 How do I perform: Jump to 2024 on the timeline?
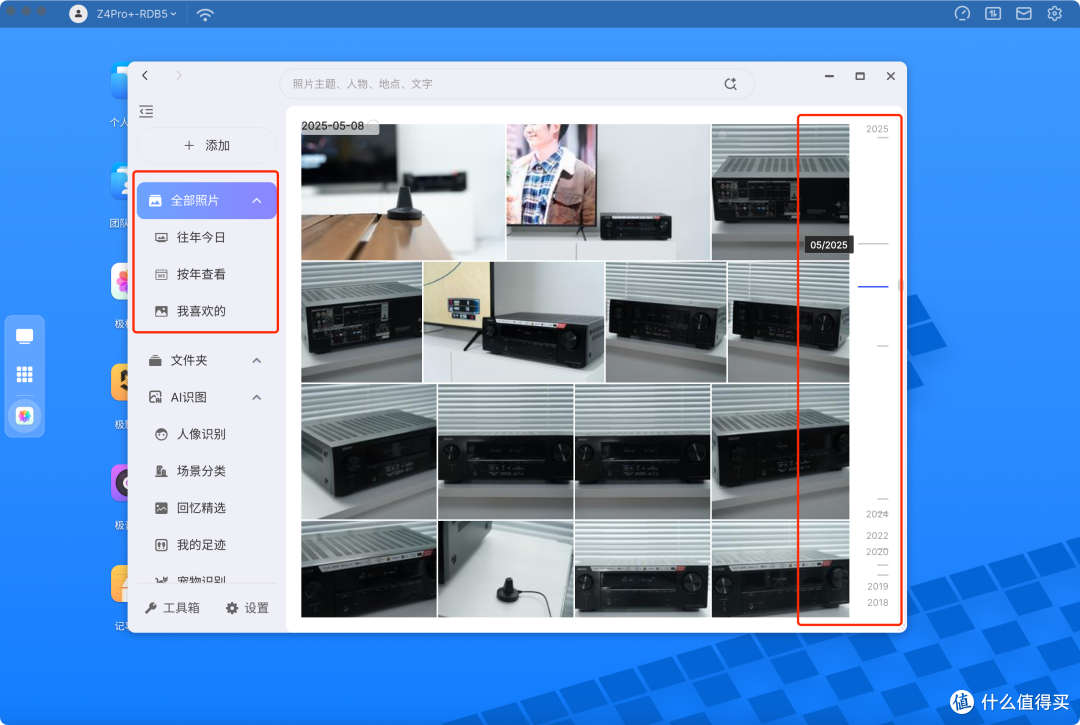pyautogui.click(x=877, y=514)
